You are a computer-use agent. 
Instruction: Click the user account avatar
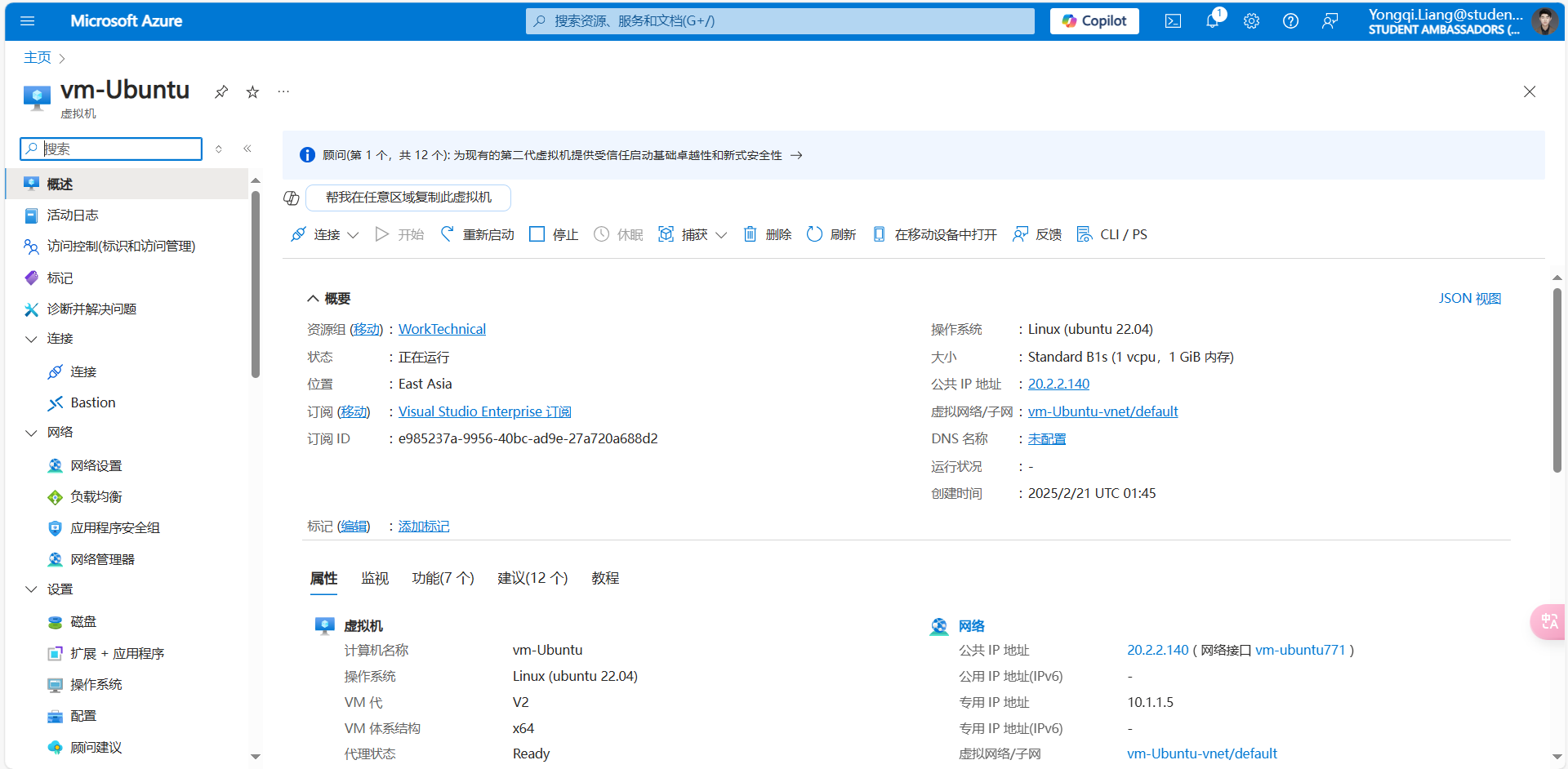pyautogui.click(x=1544, y=21)
